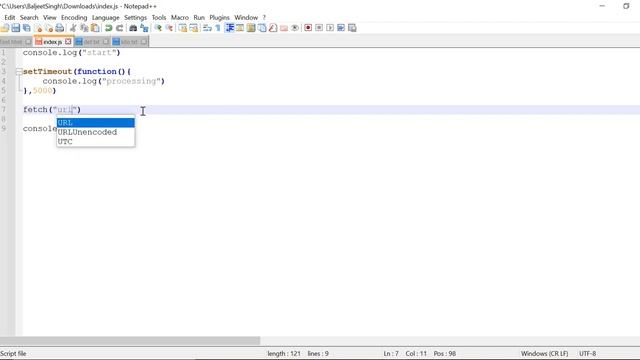Click the Save Recorded Macro icon
The height and width of the screenshot is (360, 640).
click(x=352, y=28)
